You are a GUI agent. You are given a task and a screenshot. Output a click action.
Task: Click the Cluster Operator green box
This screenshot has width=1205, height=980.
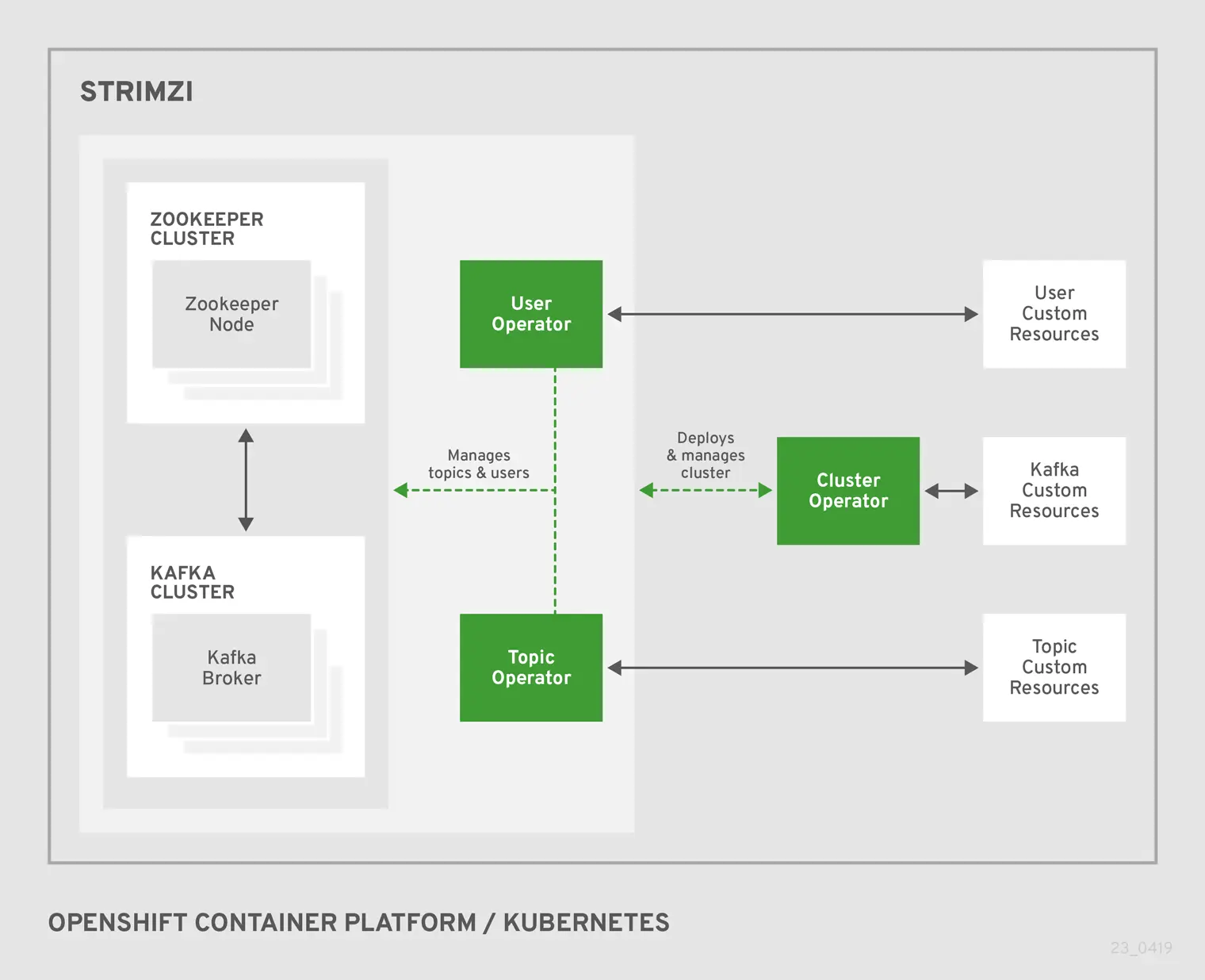click(848, 491)
